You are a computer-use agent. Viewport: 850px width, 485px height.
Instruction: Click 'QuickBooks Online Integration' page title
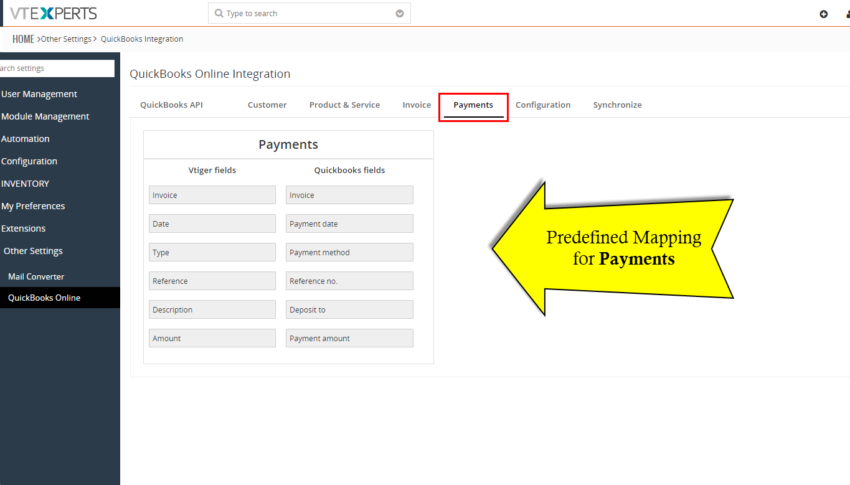[210, 74]
